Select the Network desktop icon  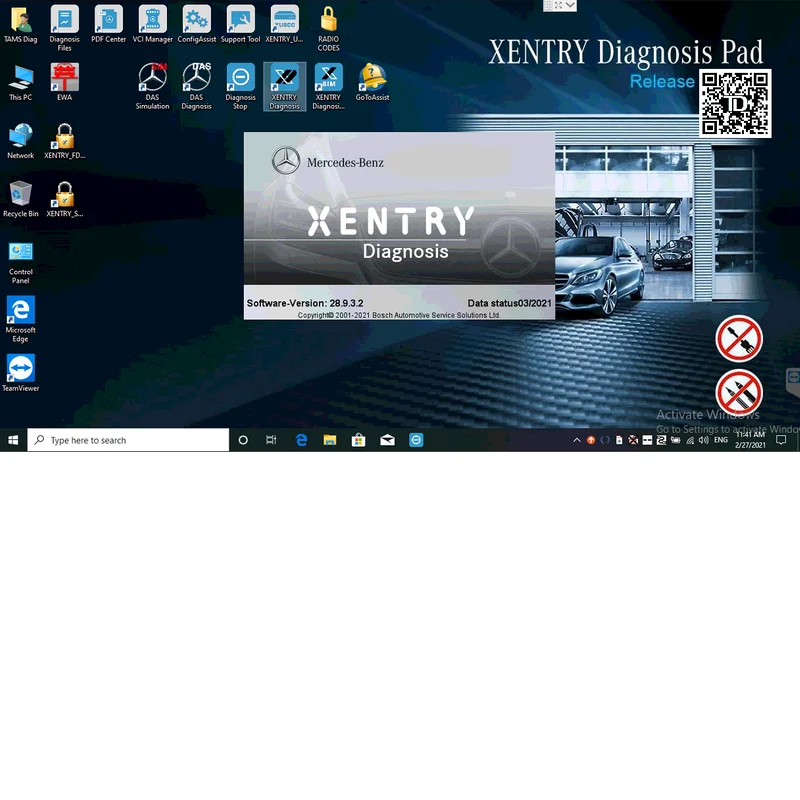click(20, 141)
